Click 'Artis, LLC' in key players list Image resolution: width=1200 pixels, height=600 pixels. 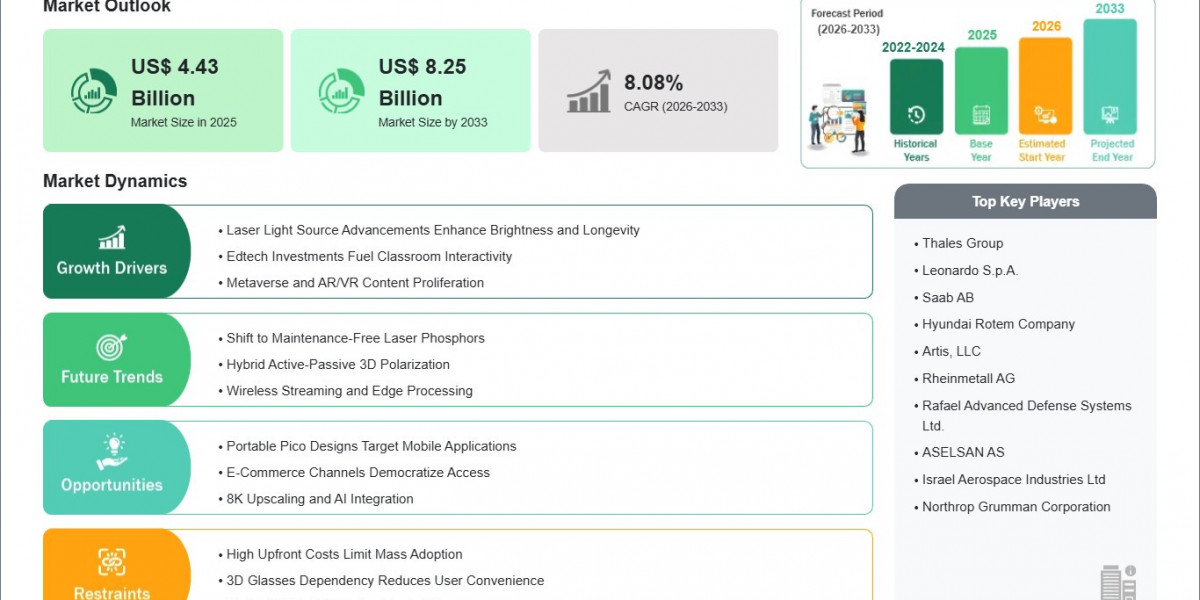[951, 351]
